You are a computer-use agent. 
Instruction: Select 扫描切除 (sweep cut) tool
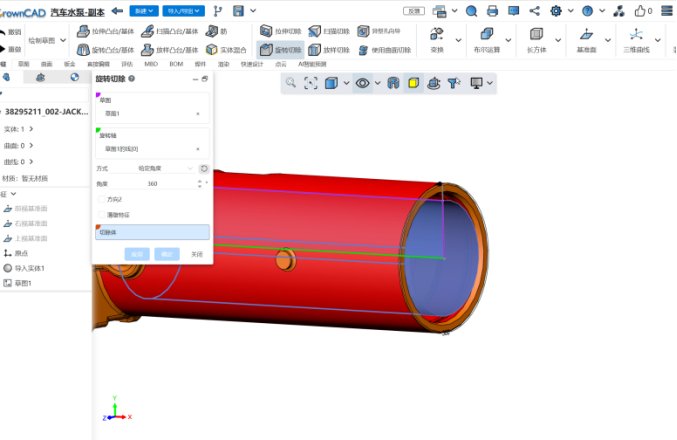329,32
